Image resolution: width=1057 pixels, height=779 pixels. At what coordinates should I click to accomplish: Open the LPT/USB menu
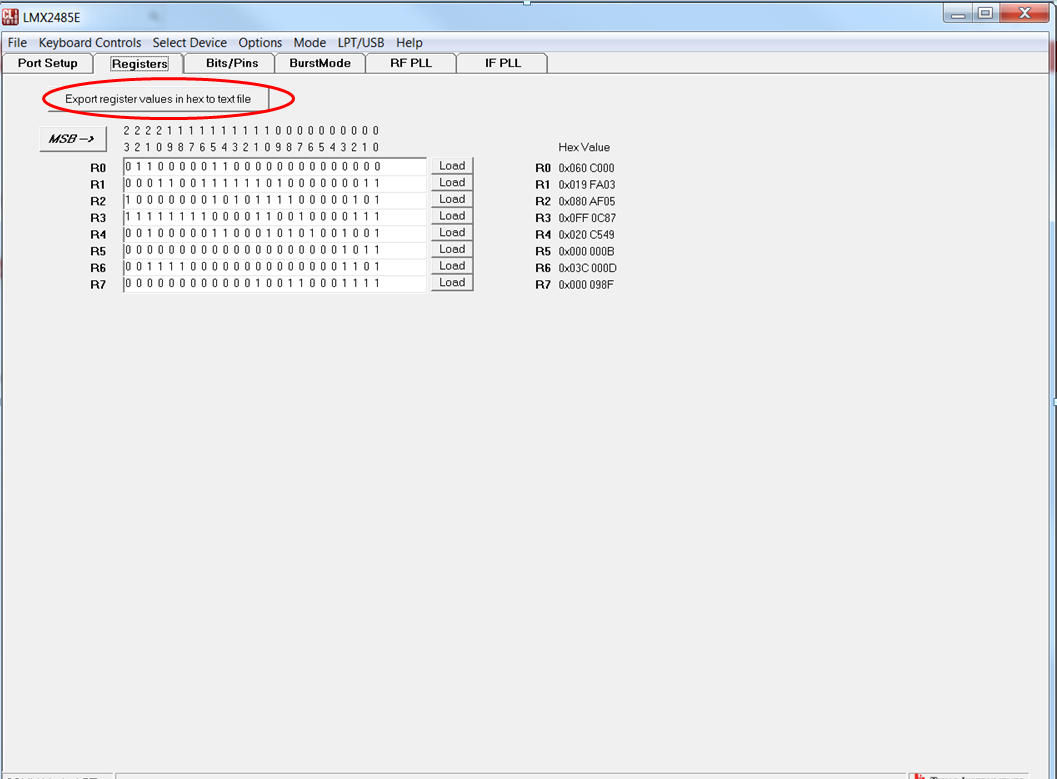(x=361, y=42)
